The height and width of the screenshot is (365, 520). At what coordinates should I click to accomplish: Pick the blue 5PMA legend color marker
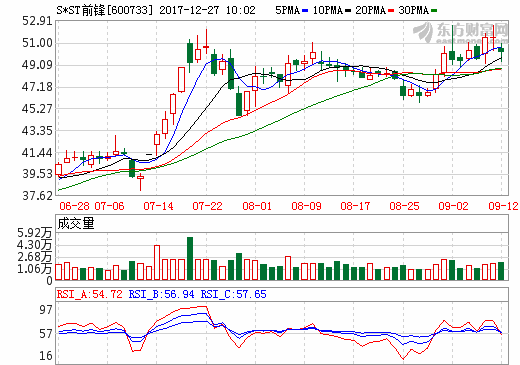coord(305,11)
